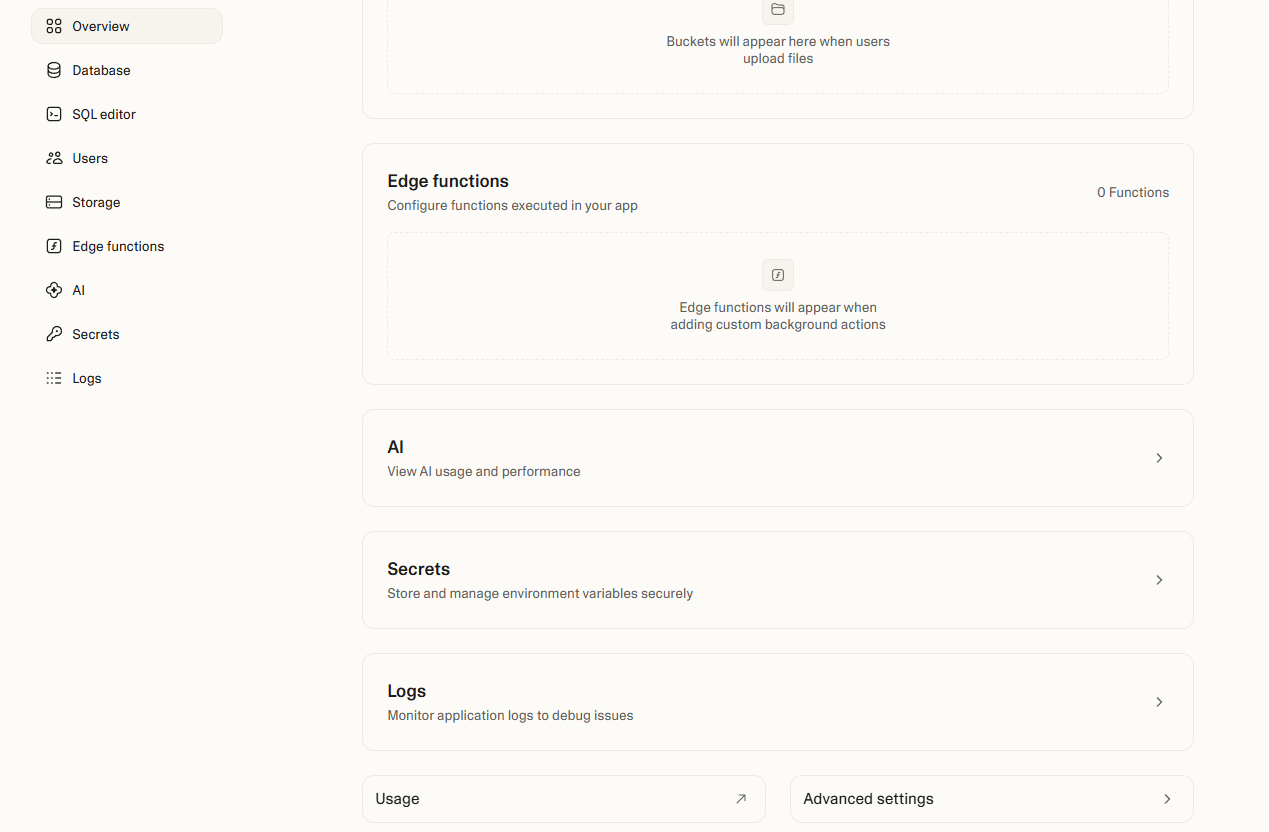This screenshot has width=1269, height=832.
Task: Open the Edge functions section heading
Action: [448, 181]
